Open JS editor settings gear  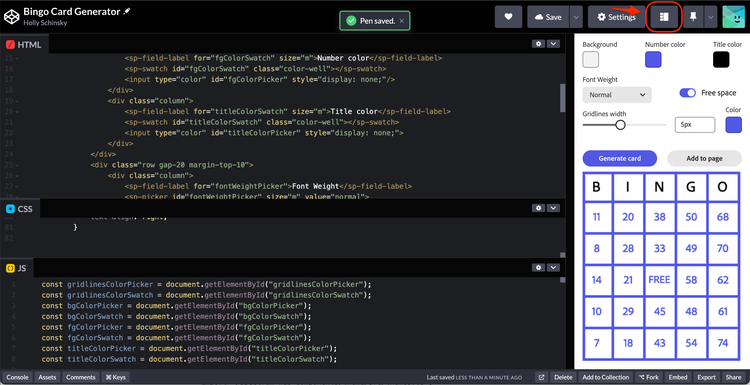[539, 267]
